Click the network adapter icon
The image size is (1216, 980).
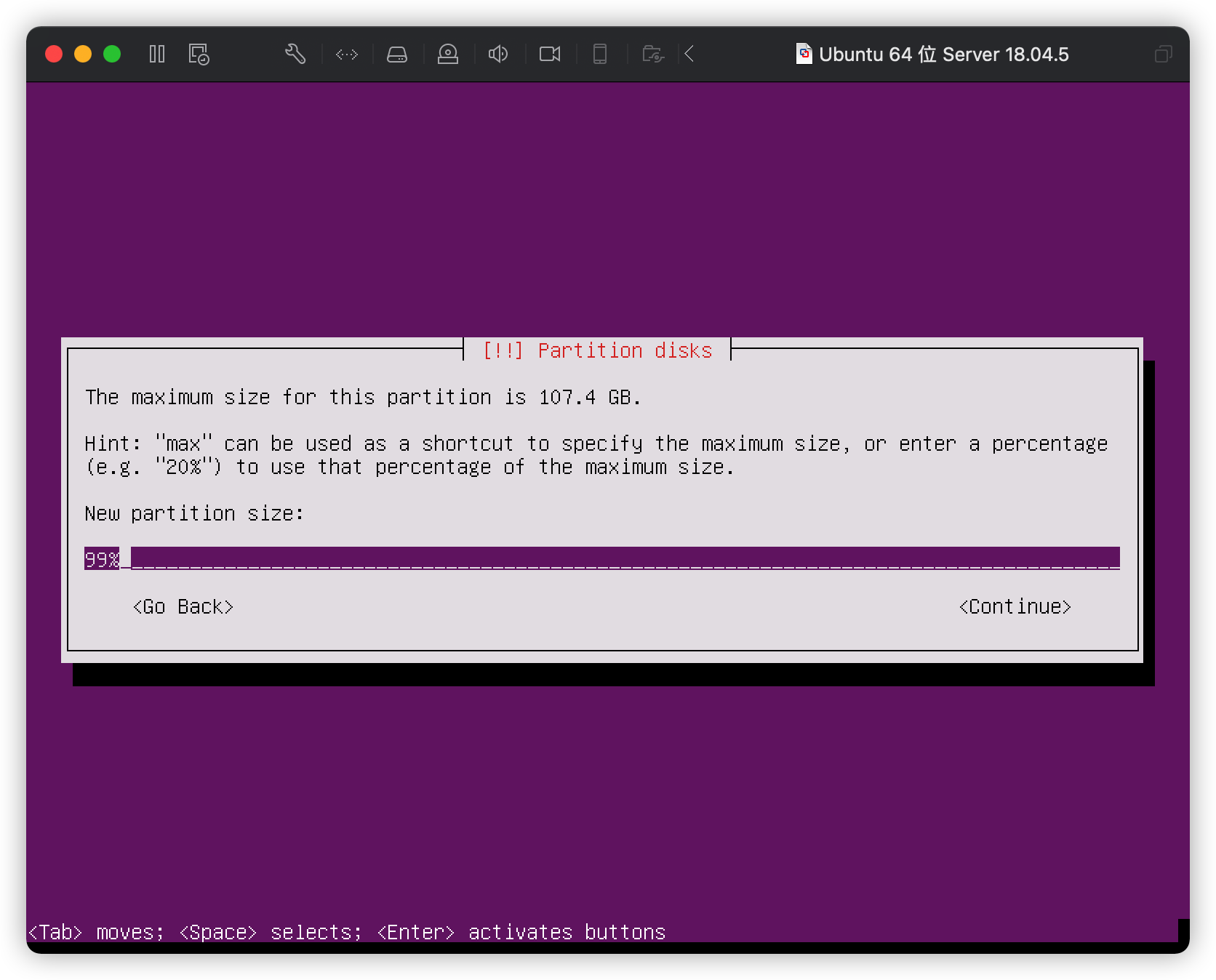pos(347,54)
